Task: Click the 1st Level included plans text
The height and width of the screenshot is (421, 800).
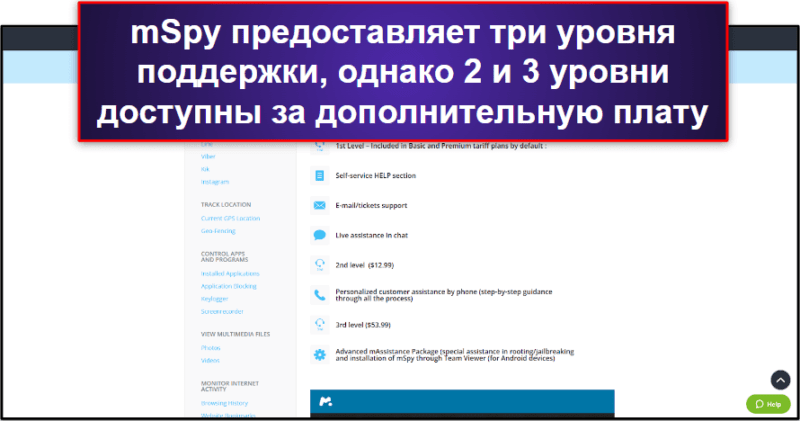Action: (x=441, y=146)
